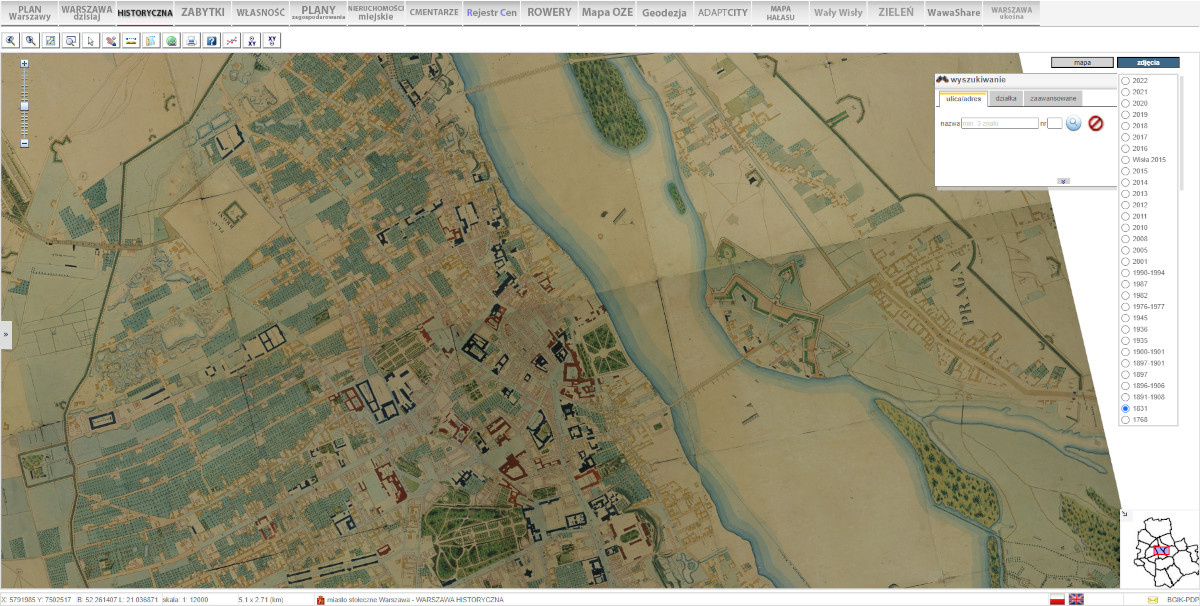Select the 2001 imagery radio button

click(1126, 261)
